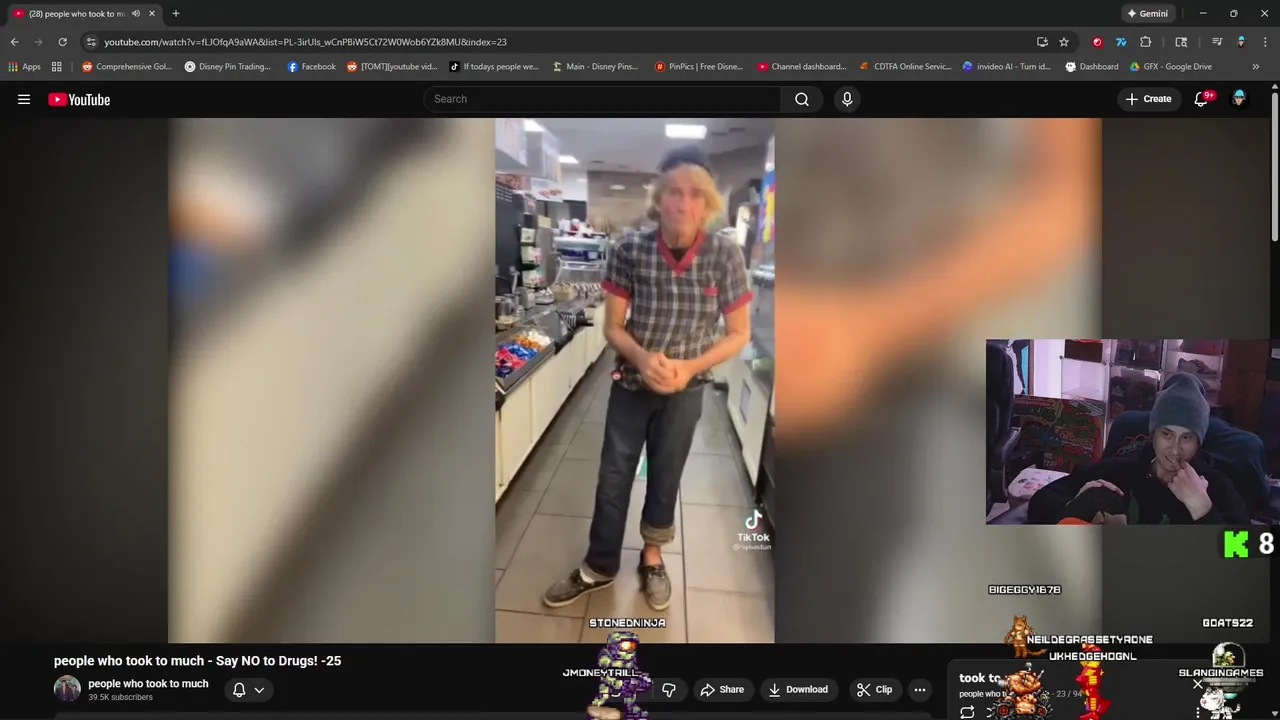This screenshot has width=1280, height=720.
Task: Open the Facebook bookmark
Action: point(311,67)
